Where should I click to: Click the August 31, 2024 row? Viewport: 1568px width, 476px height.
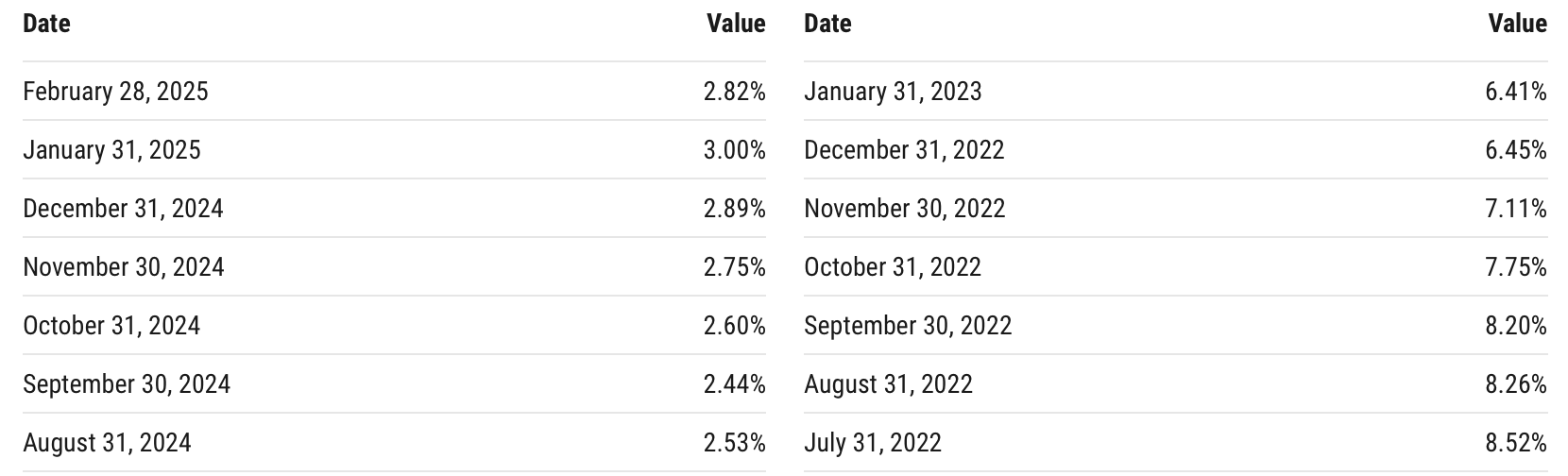[394, 443]
